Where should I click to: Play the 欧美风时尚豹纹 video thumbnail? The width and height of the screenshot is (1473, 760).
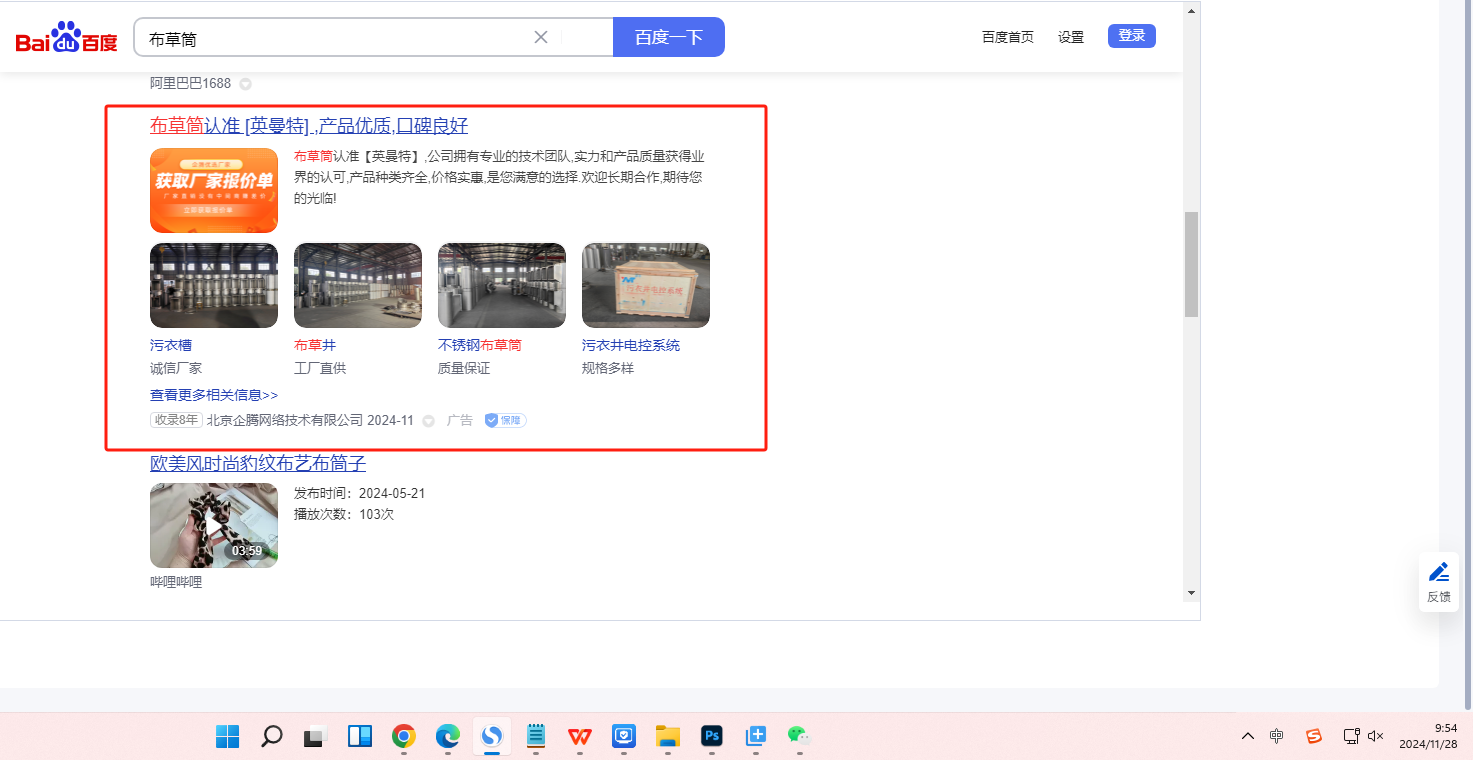point(214,526)
